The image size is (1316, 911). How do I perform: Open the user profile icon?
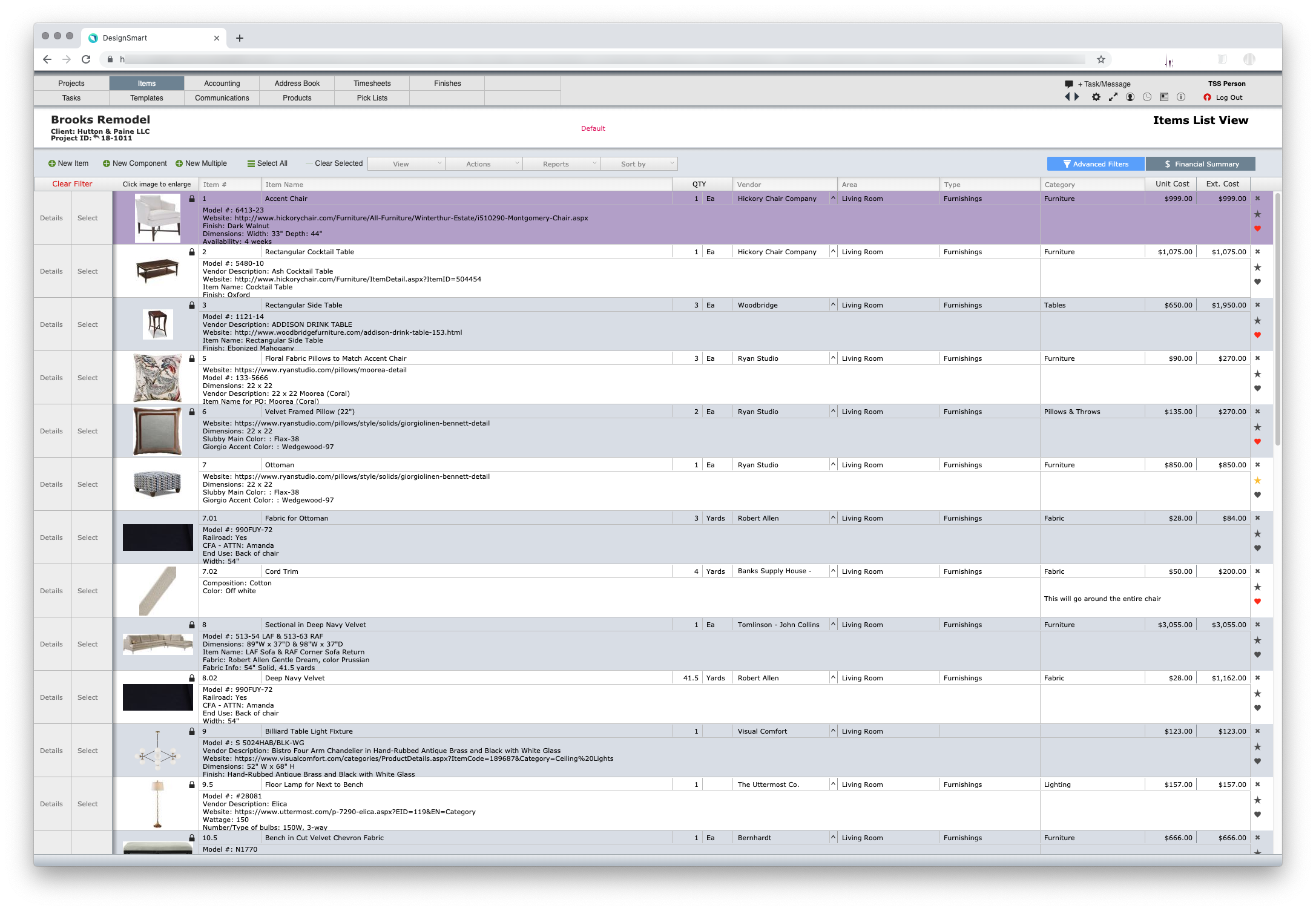point(1130,97)
